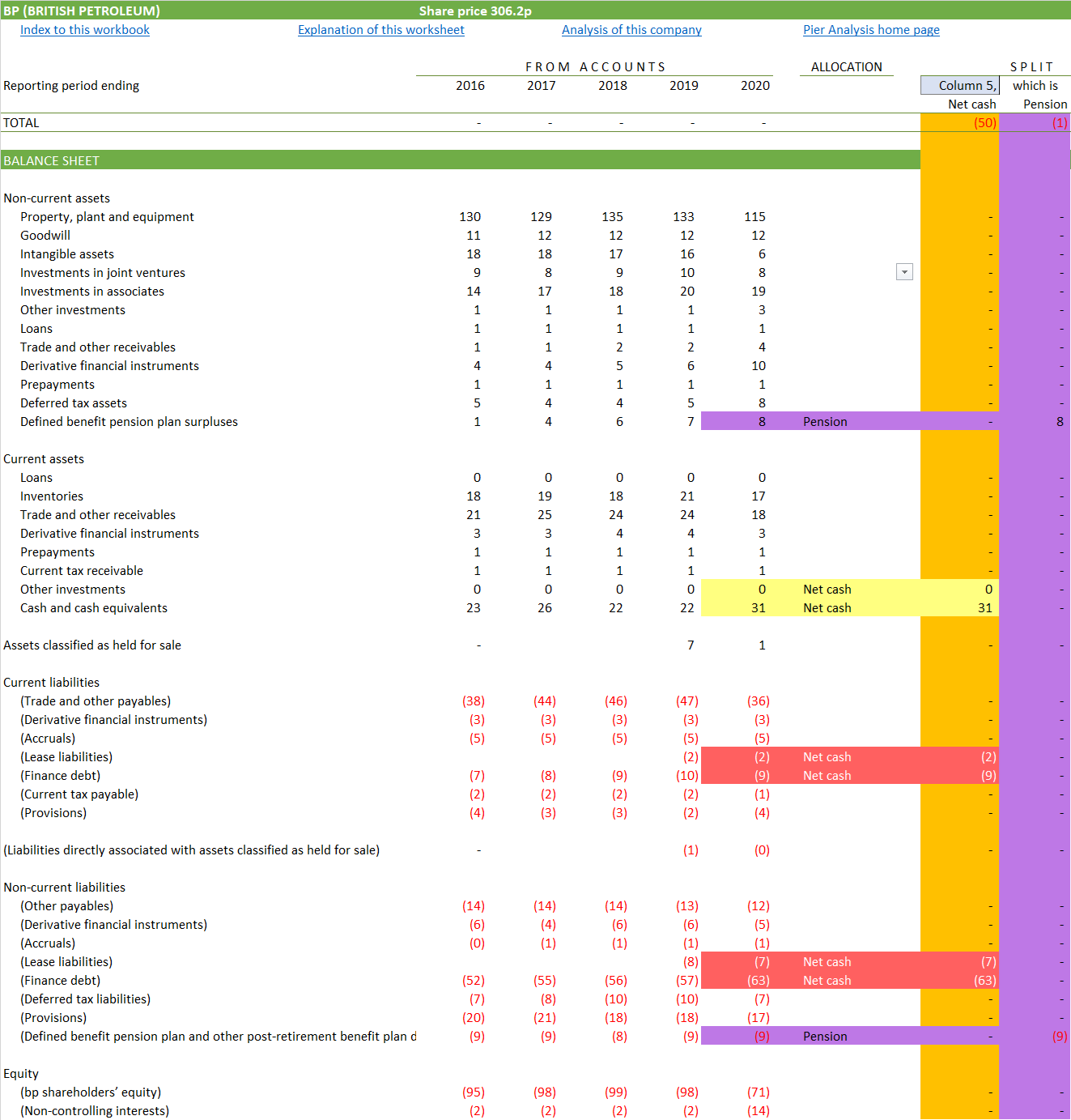Image resolution: width=1071 pixels, height=1120 pixels.
Task: Select the 2018 year column header
Action: 613,86
